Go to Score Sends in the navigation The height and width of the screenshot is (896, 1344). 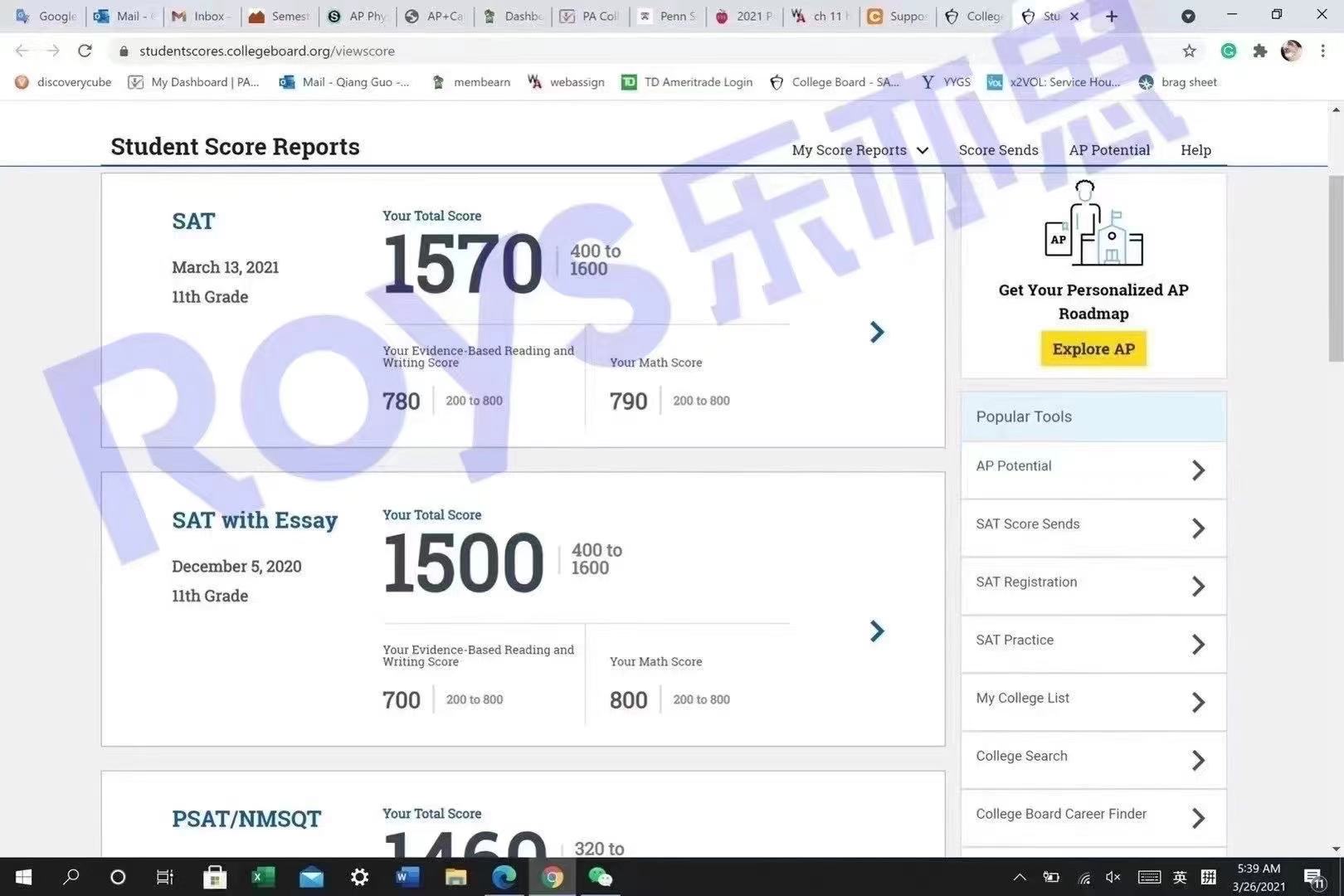(998, 150)
